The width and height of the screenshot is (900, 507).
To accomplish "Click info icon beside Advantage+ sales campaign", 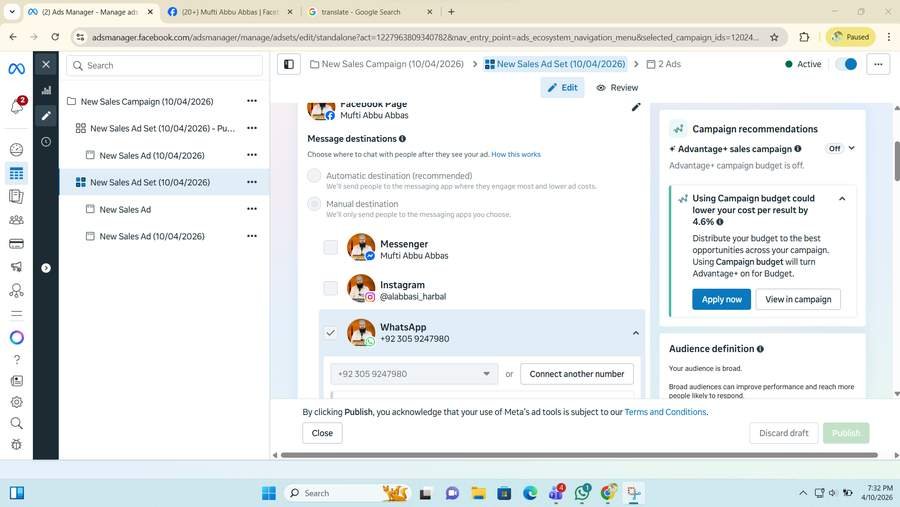I will point(797,149).
